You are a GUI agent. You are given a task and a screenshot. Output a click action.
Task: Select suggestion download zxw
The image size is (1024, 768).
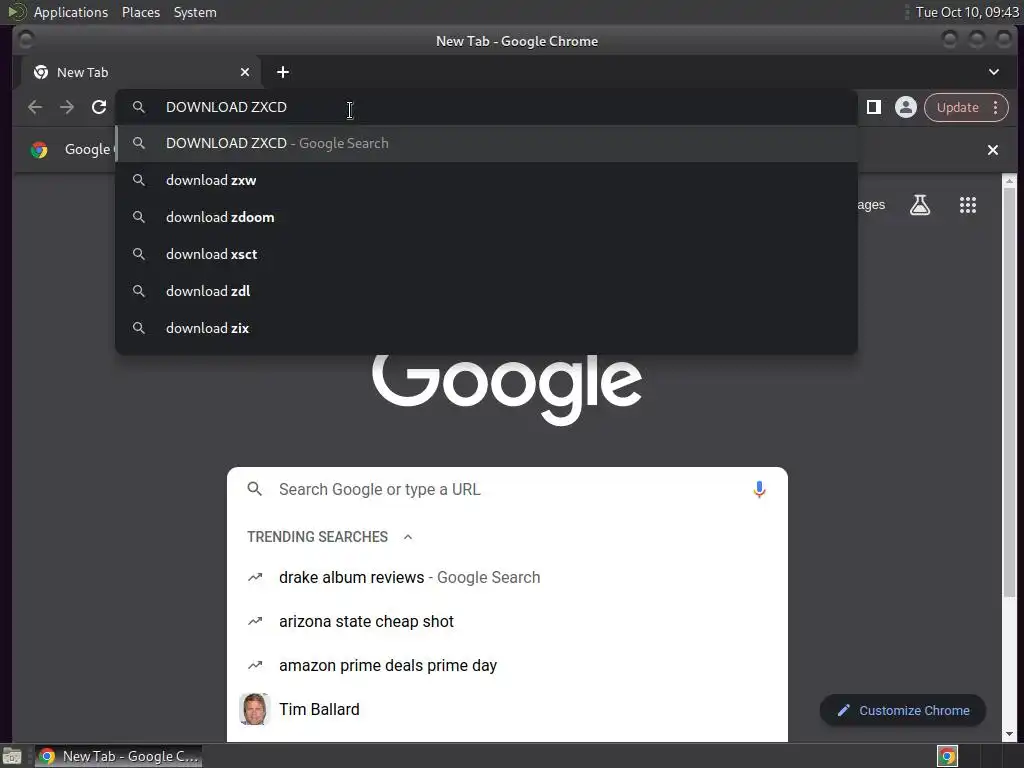(x=487, y=180)
